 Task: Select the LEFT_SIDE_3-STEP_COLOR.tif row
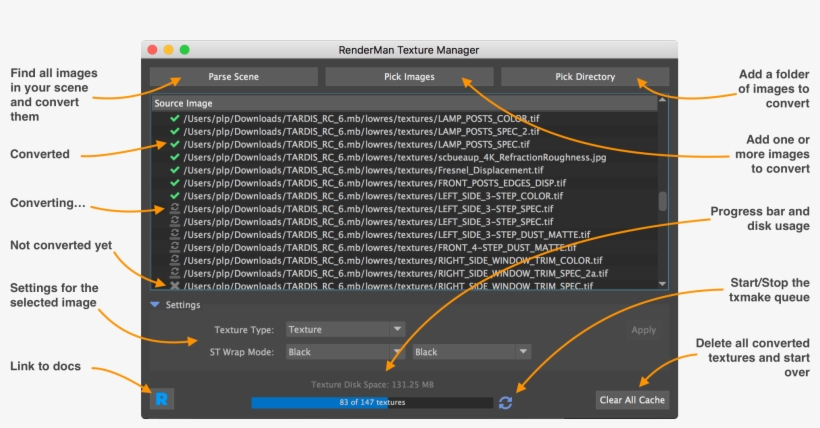[405, 196]
